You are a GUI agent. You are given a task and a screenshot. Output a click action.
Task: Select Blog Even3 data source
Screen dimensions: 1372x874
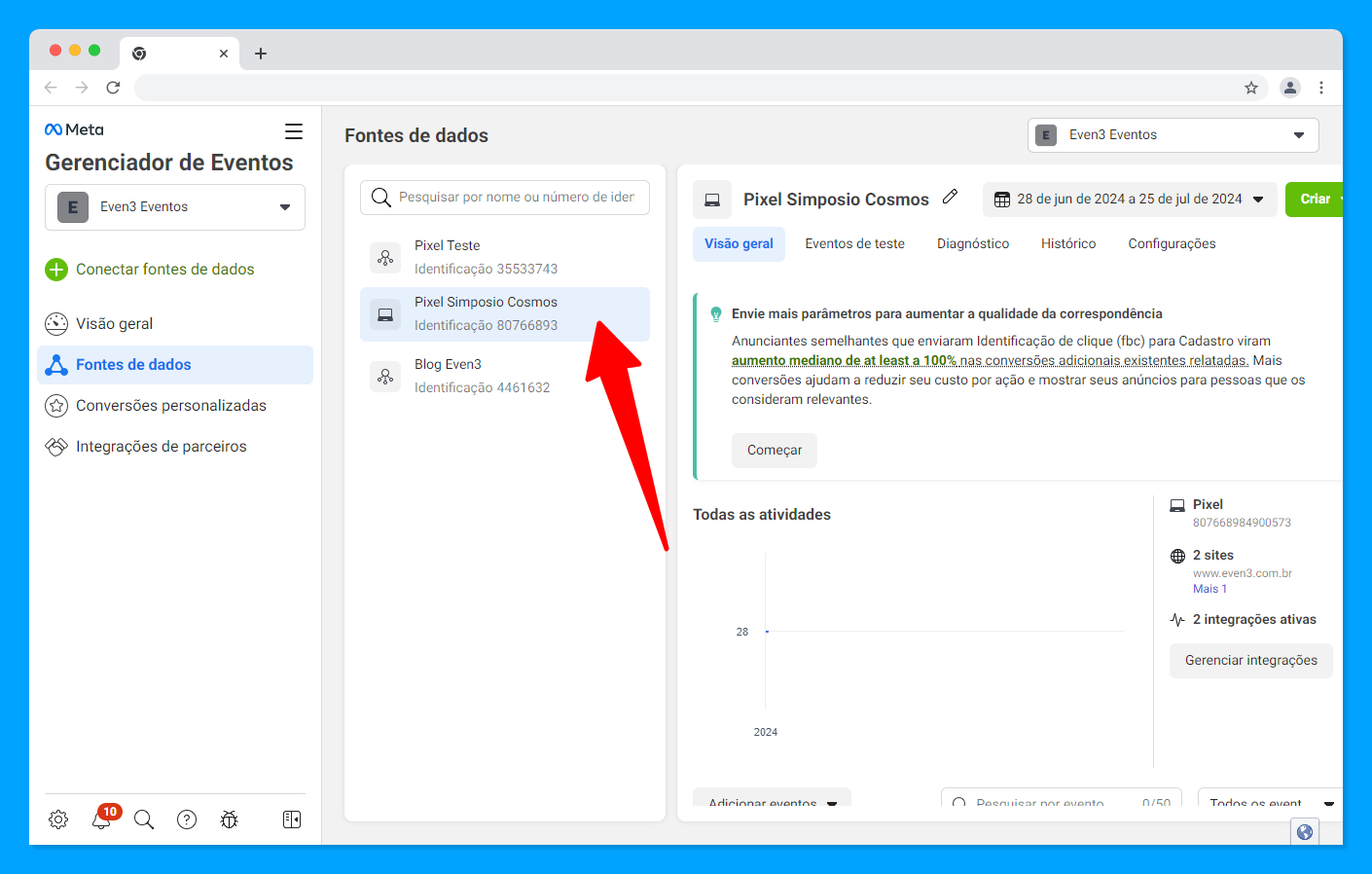505,377
